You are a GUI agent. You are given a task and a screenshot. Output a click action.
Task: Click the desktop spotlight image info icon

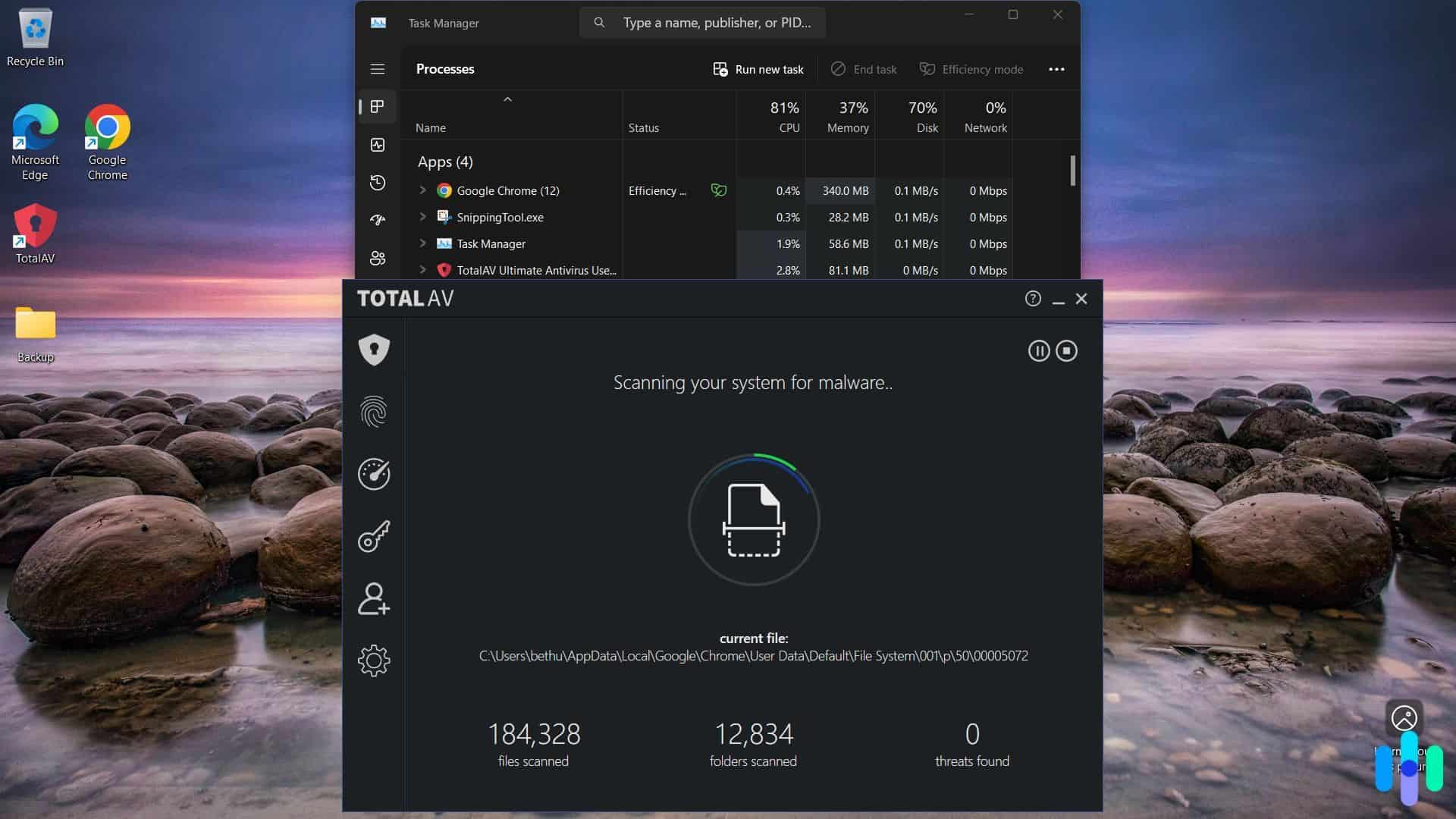(1404, 717)
